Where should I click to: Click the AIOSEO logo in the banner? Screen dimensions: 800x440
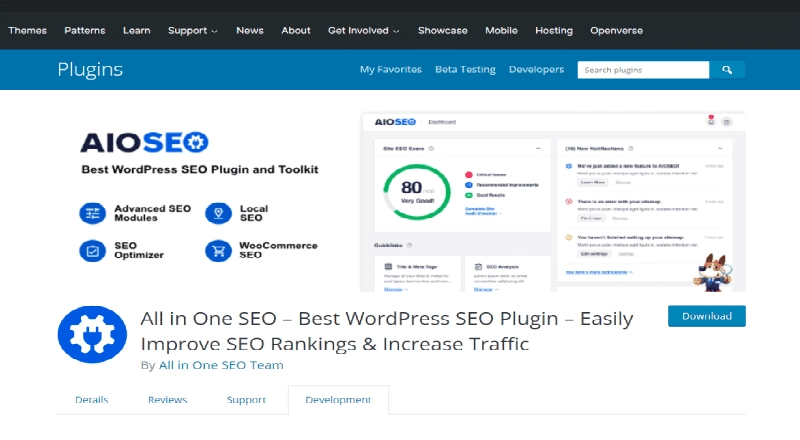pos(144,142)
